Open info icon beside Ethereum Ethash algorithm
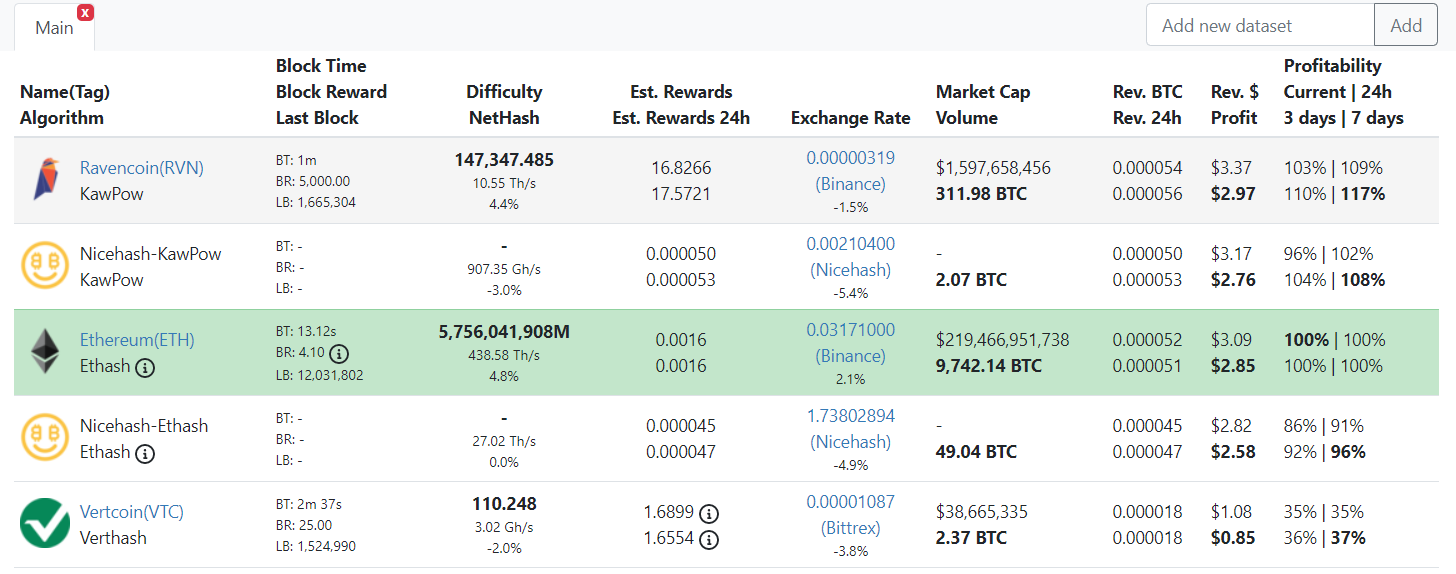The image size is (1456, 574). point(145,367)
